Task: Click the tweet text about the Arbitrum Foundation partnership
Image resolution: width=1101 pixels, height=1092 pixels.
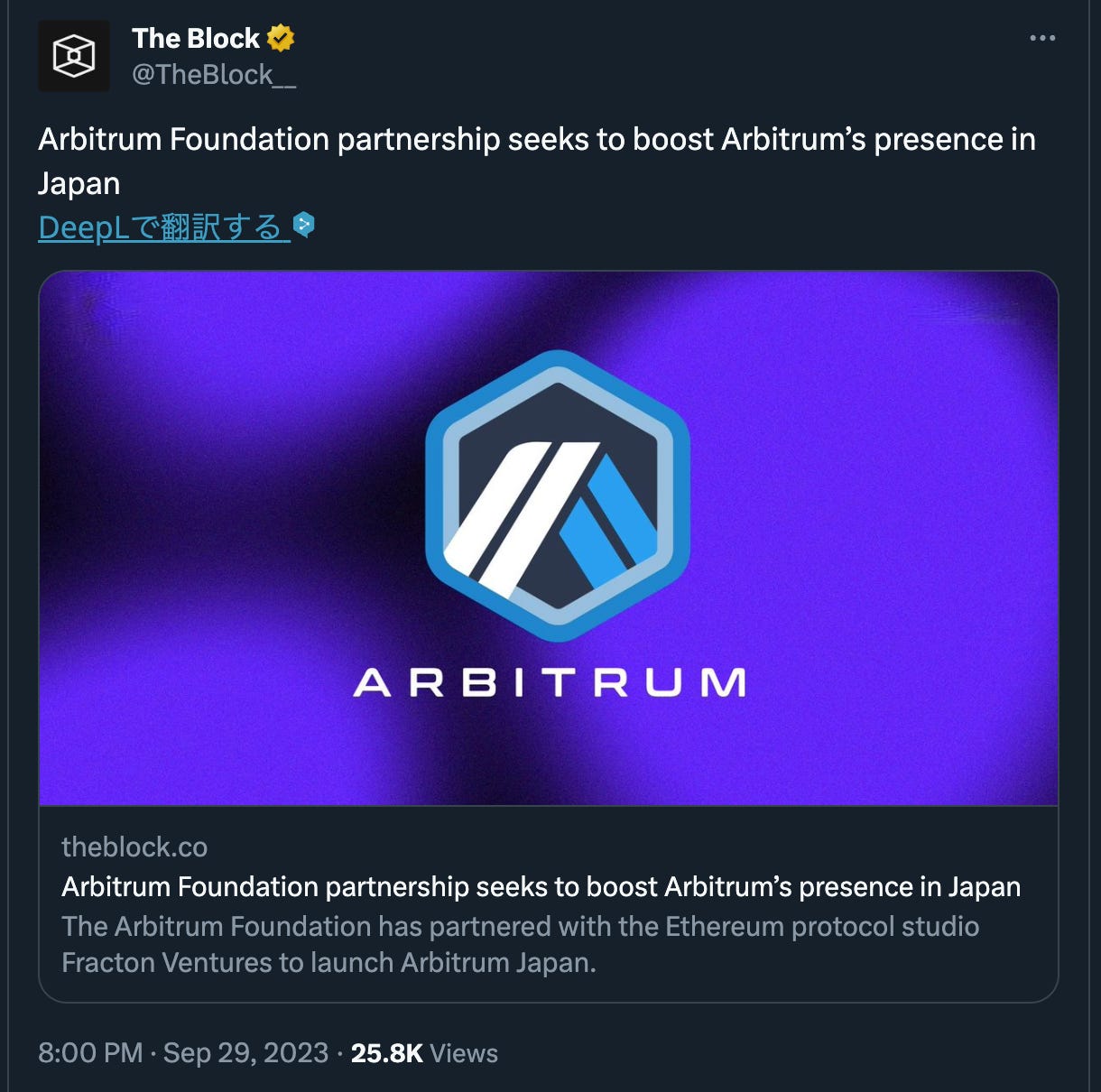Action: click(x=537, y=161)
